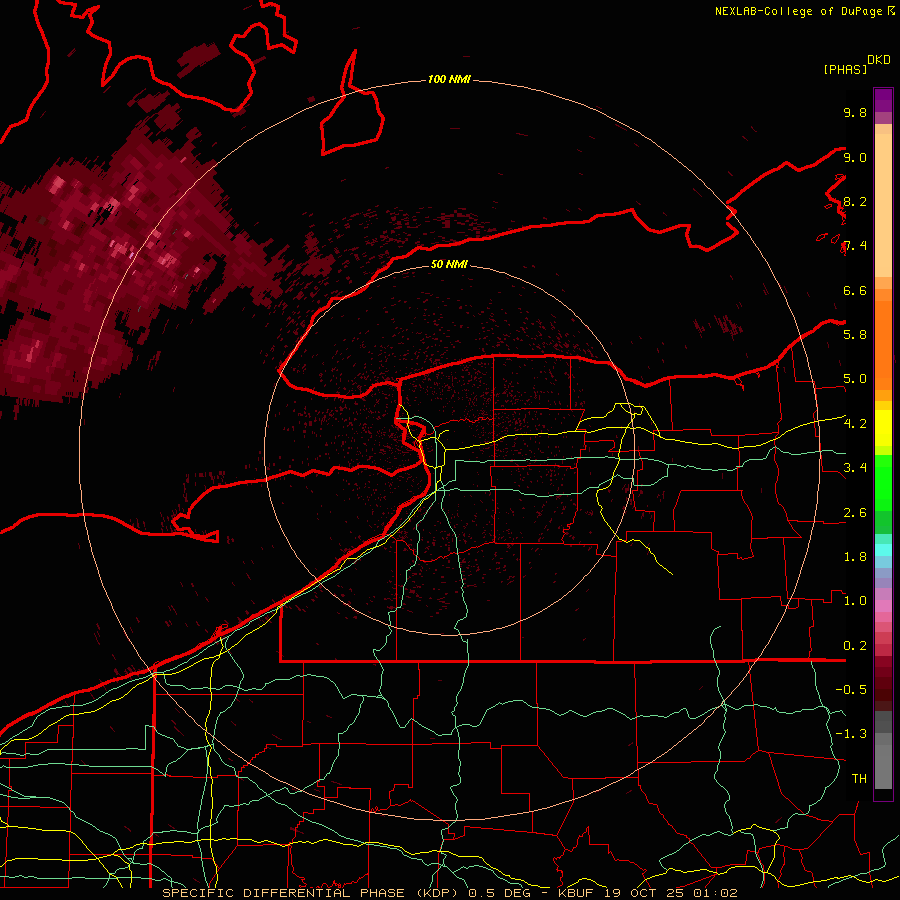Click the 7.4 scale value
Screen dimensions: 900x900
click(x=855, y=246)
